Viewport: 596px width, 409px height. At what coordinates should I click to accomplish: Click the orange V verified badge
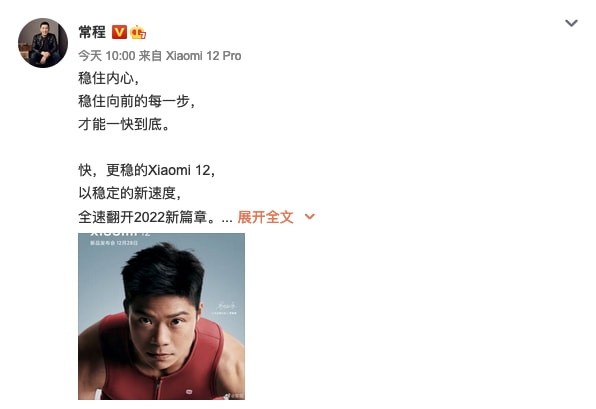[119, 32]
